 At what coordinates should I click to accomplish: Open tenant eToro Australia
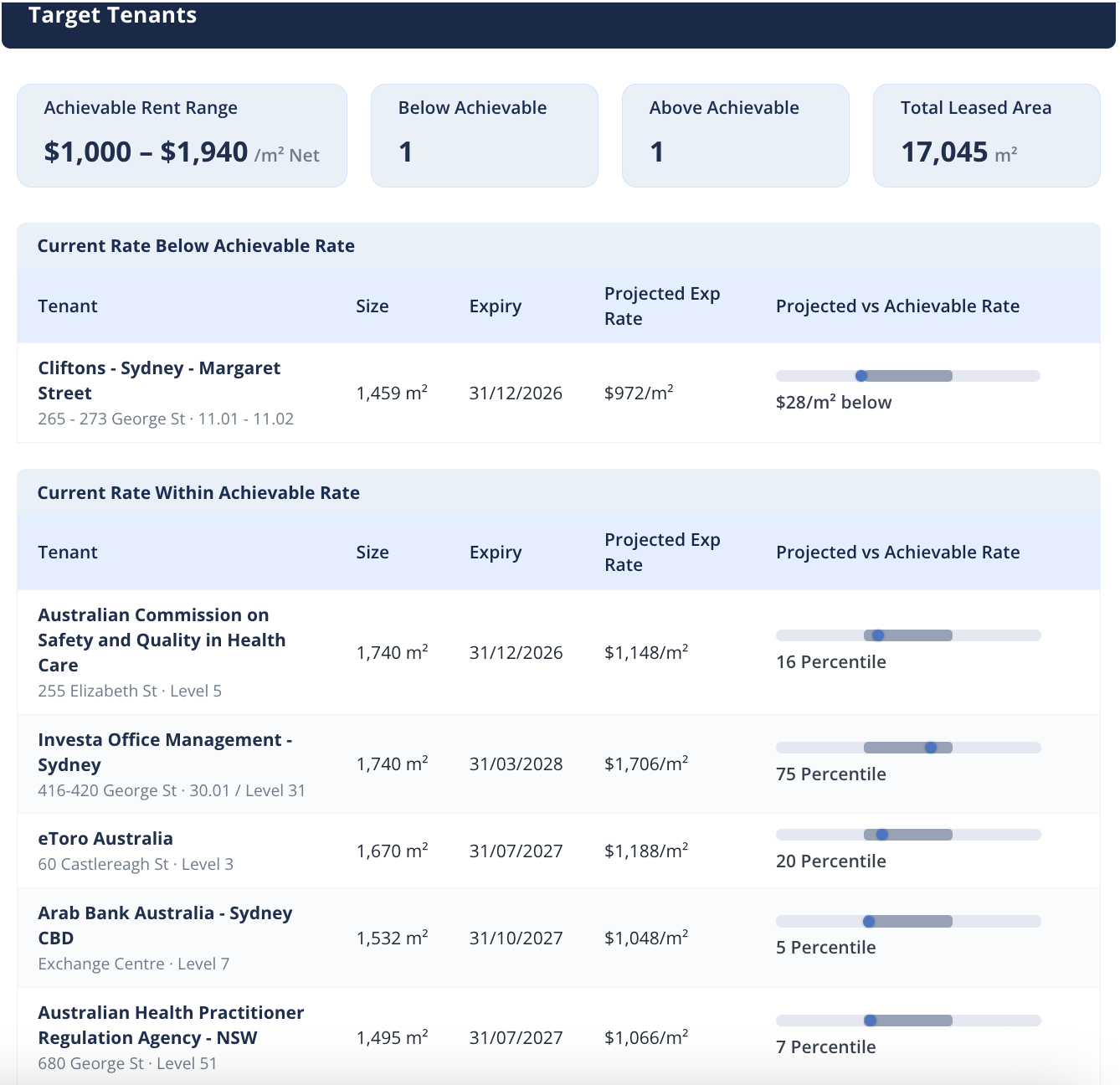(x=105, y=839)
